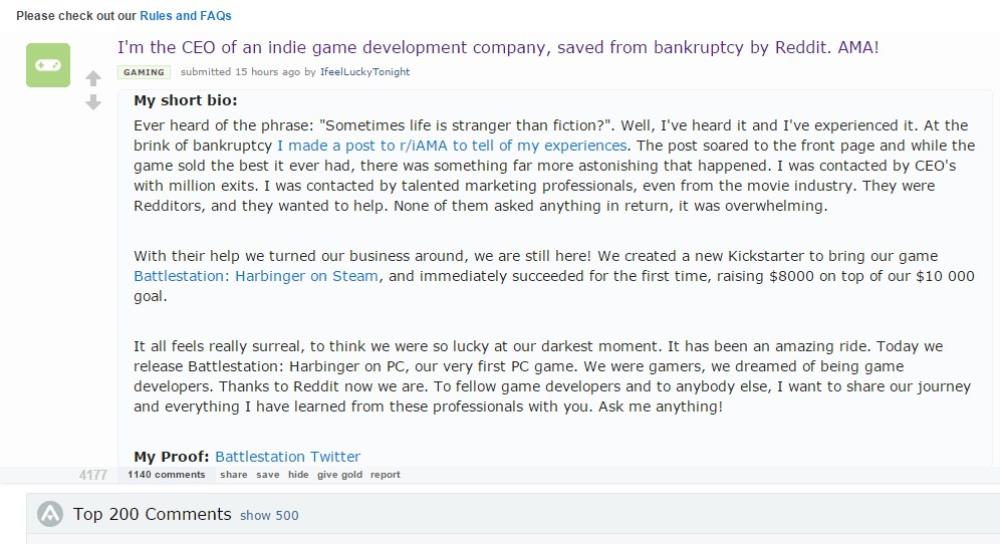Image resolution: width=1000 pixels, height=544 pixels.
Task: Visit IfeelLuckyTonight's user profile
Action: 365,72
